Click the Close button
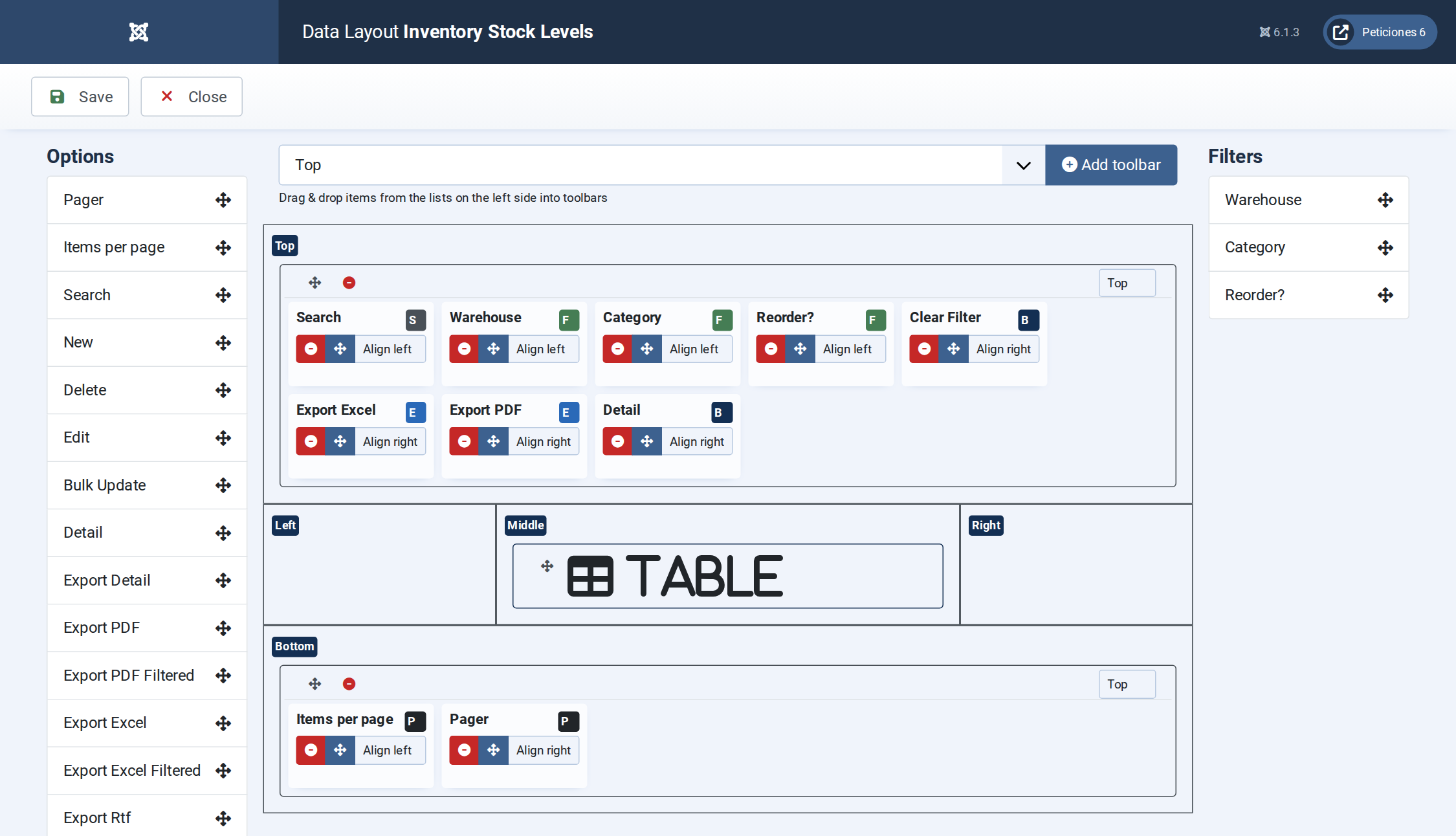 coord(192,96)
